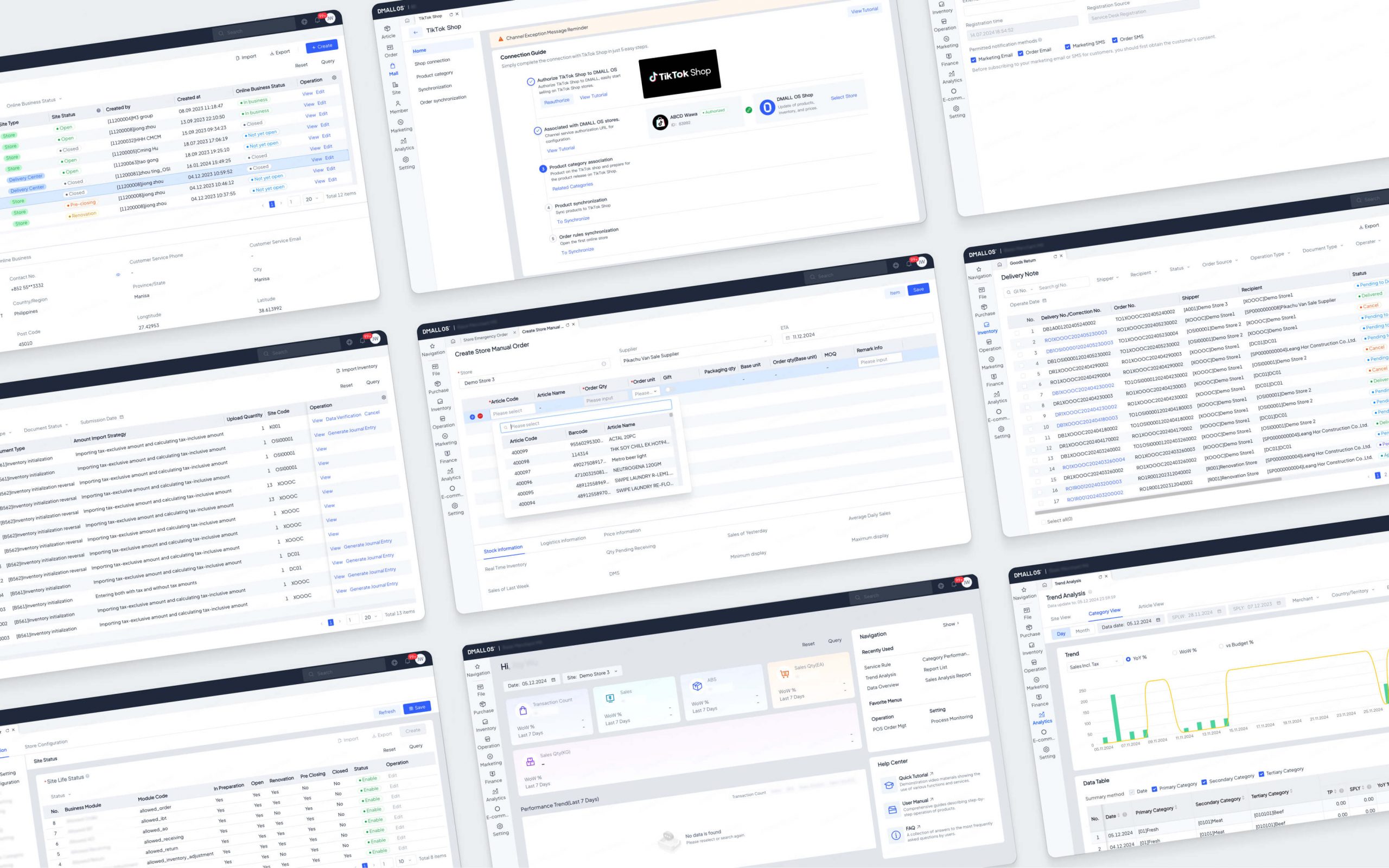This screenshot has height=868, width=1389.
Task: Open the Order unit dropdown
Action: [x=645, y=393]
